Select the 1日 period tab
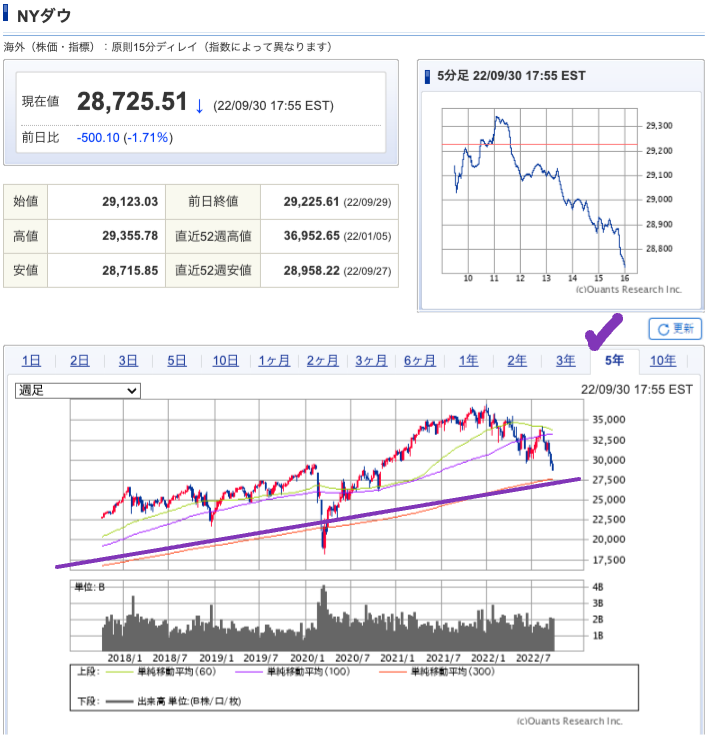The width and height of the screenshot is (711, 735). [x=31, y=360]
